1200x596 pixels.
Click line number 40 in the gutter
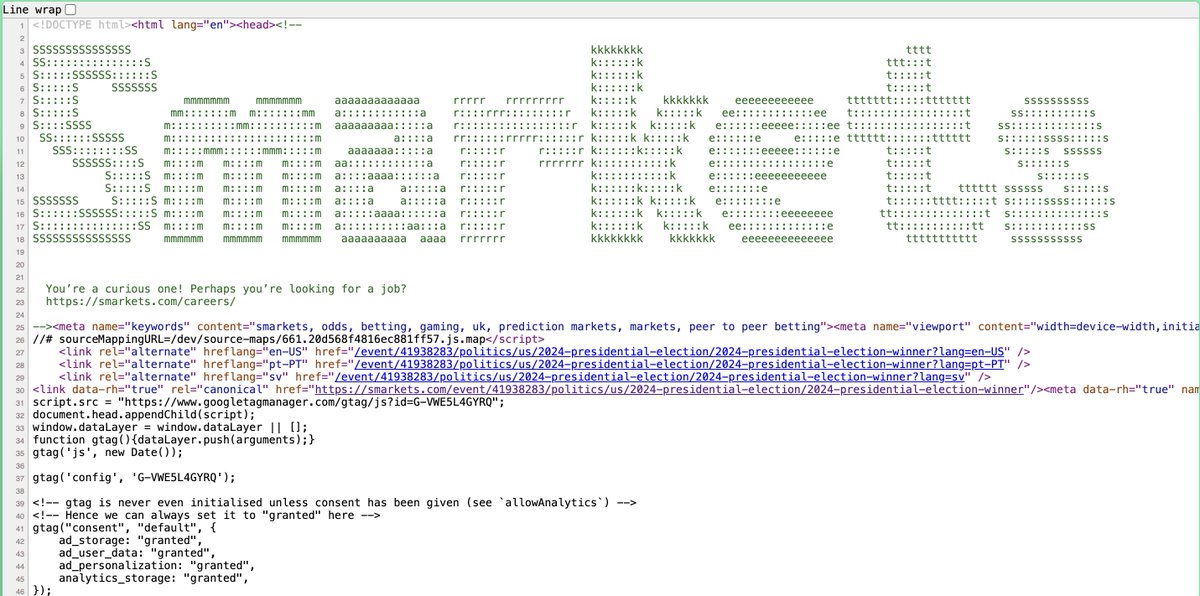pyautogui.click(x=20, y=515)
